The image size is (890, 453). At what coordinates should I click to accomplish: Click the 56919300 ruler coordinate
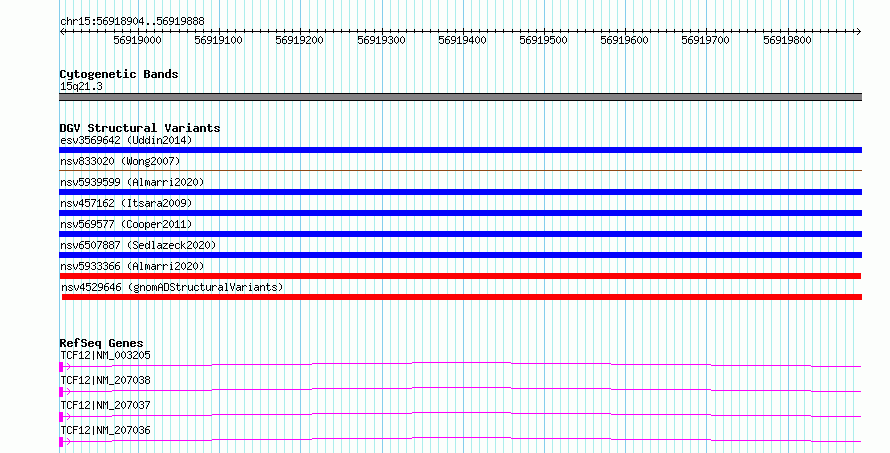[381, 40]
